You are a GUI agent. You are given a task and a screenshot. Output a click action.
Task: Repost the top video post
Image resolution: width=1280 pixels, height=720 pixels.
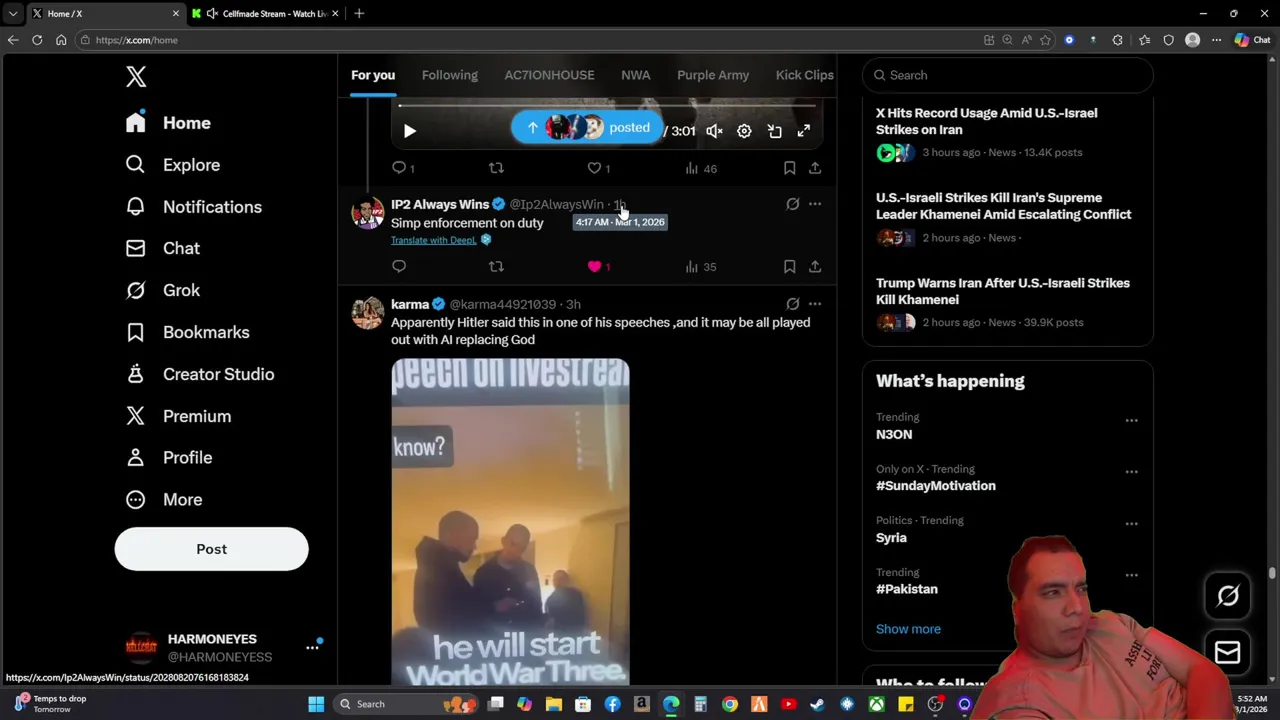496,168
